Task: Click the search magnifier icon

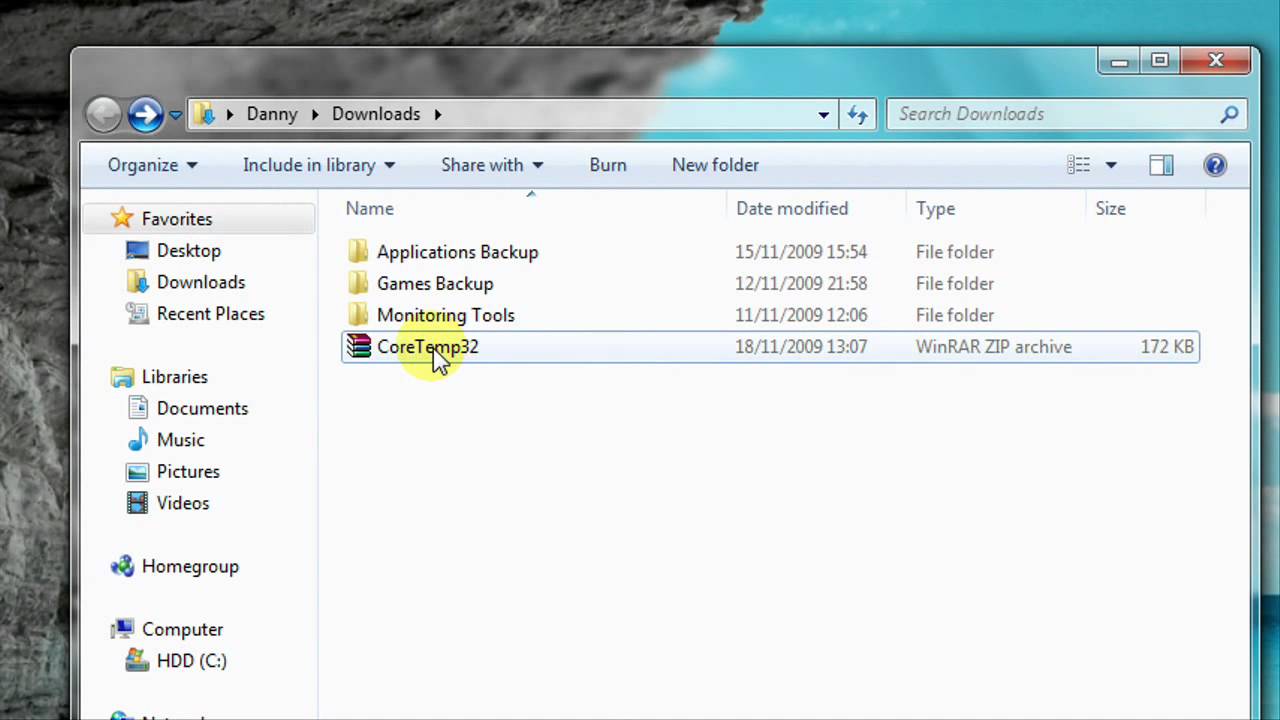Action: 1229,114
